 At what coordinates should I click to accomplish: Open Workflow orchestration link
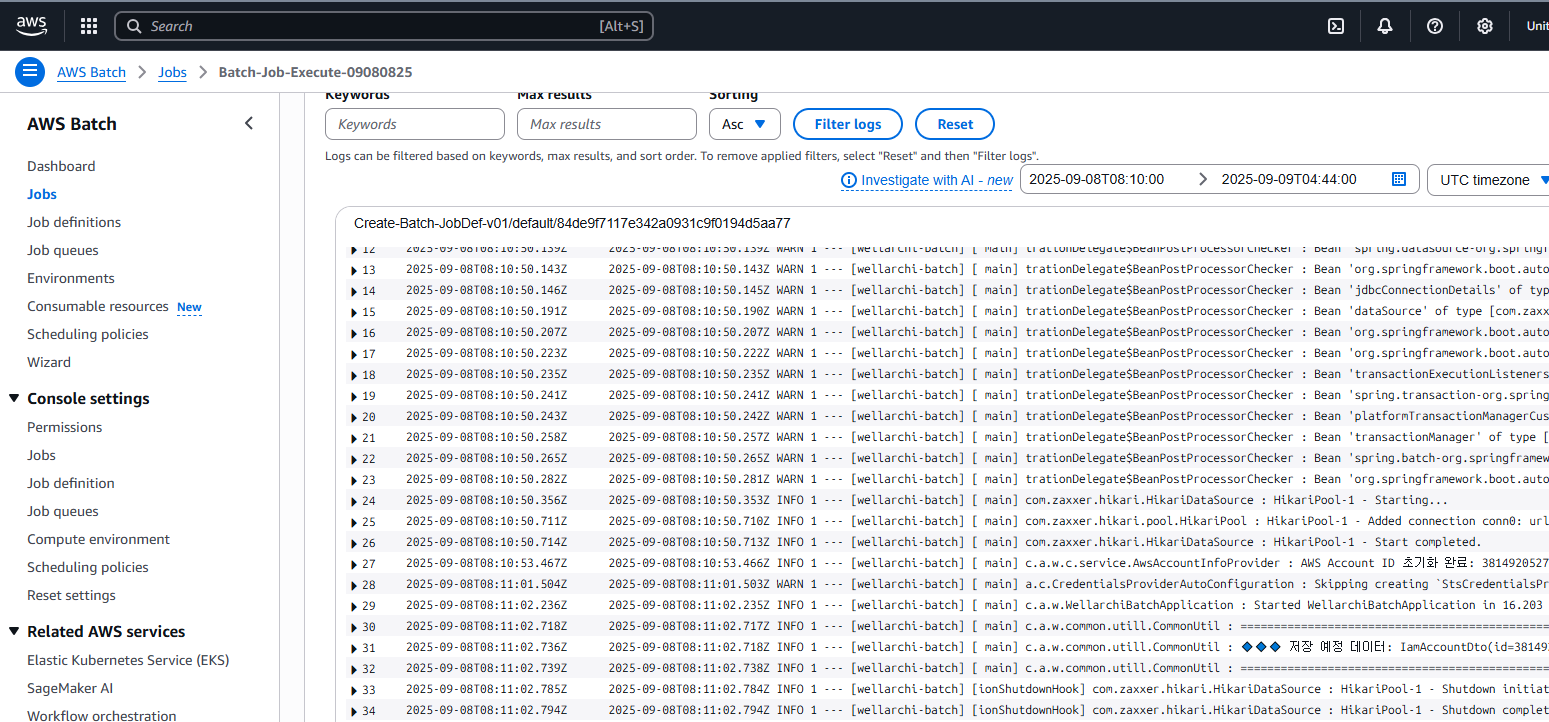[102, 715]
